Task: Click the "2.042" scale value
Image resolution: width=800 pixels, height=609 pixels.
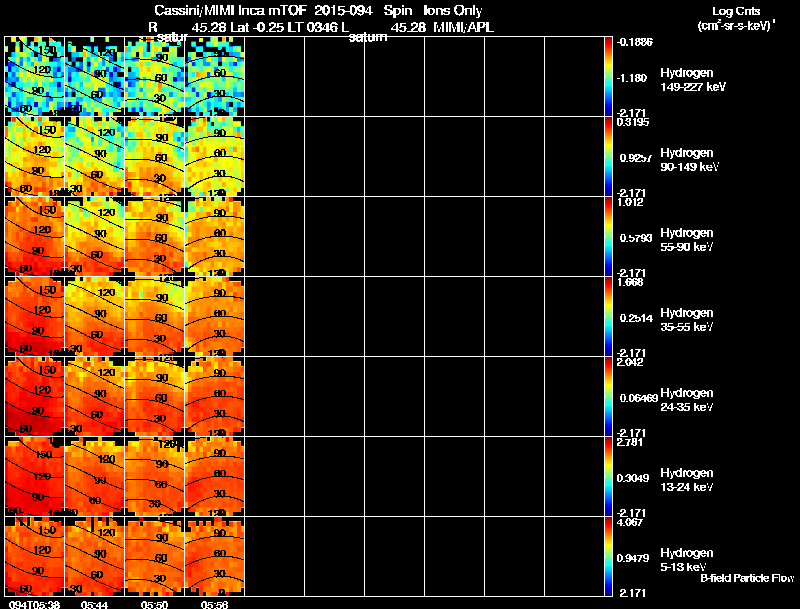Action: pyautogui.click(x=630, y=362)
